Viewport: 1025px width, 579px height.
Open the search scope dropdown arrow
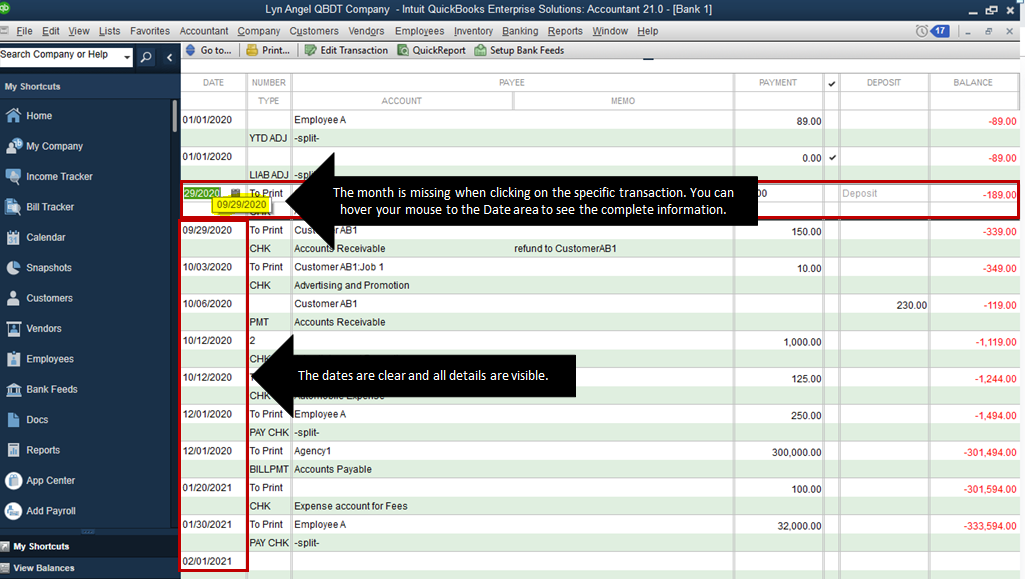tap(127, 58)
